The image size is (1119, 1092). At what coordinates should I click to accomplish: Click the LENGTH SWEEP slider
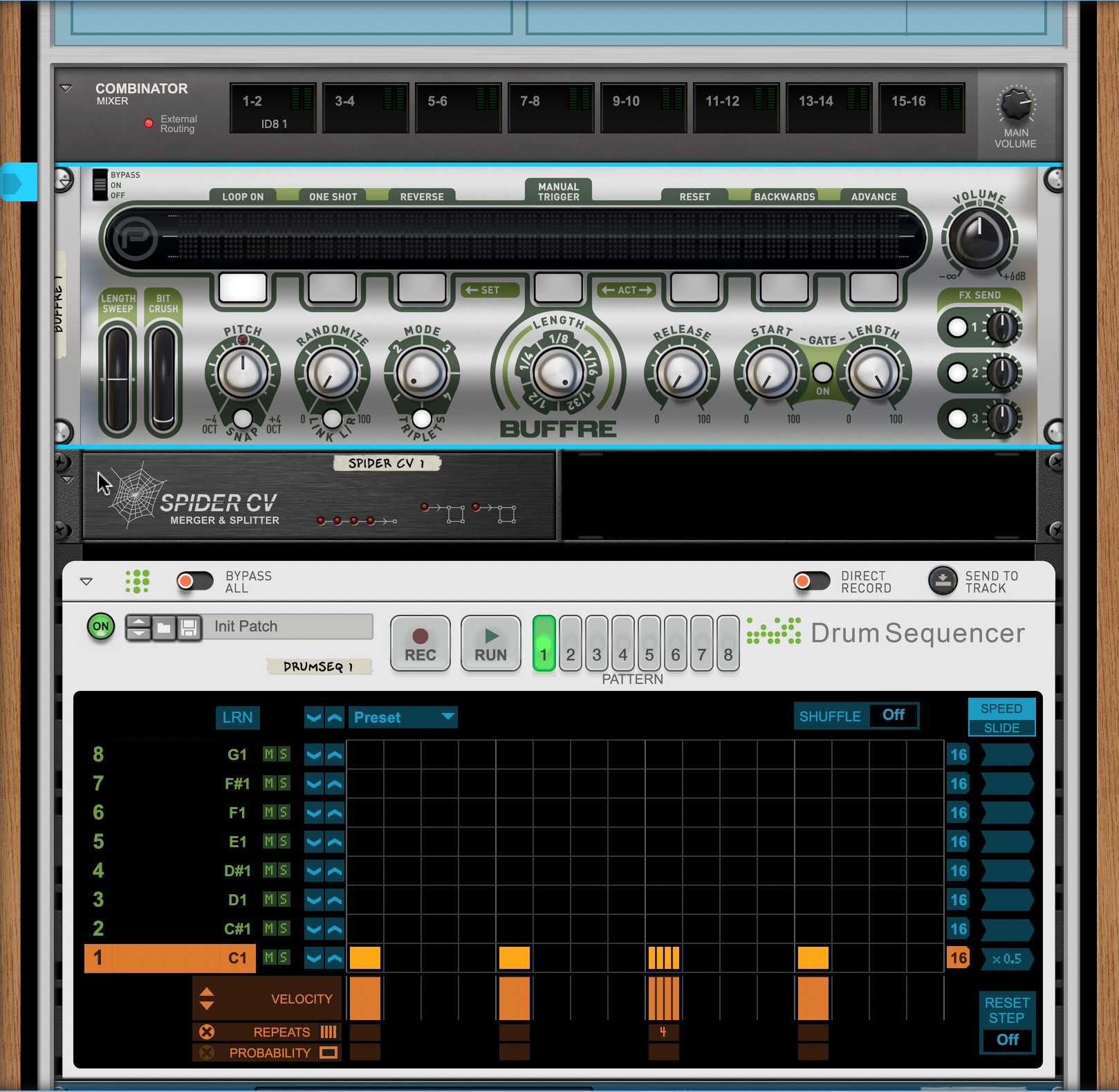tap(118, 378)
